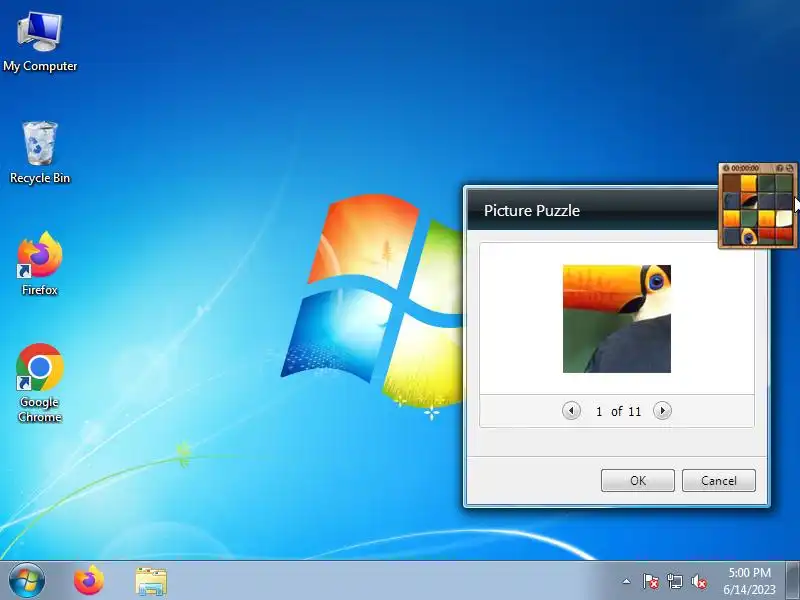The height and width of the screenshot is (600, 800).
Task: Open the Windows Start menu
Action: tap(27, 581)
